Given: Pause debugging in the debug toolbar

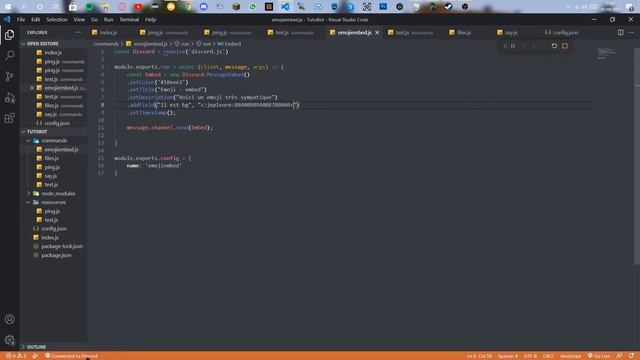Looking at the screenshot, I should point(513,46).
